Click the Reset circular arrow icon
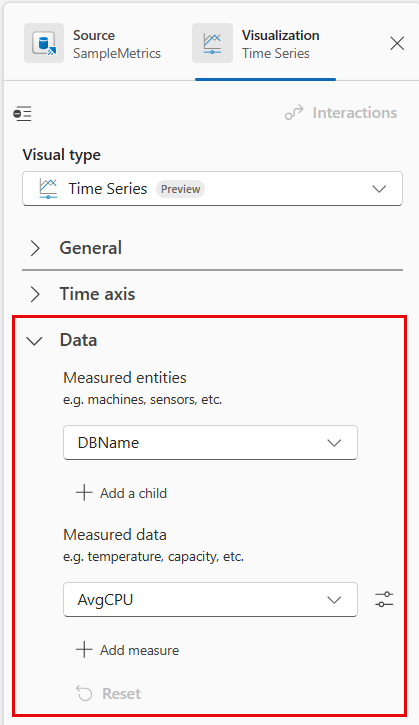419x725 pixels. point(84,693)
